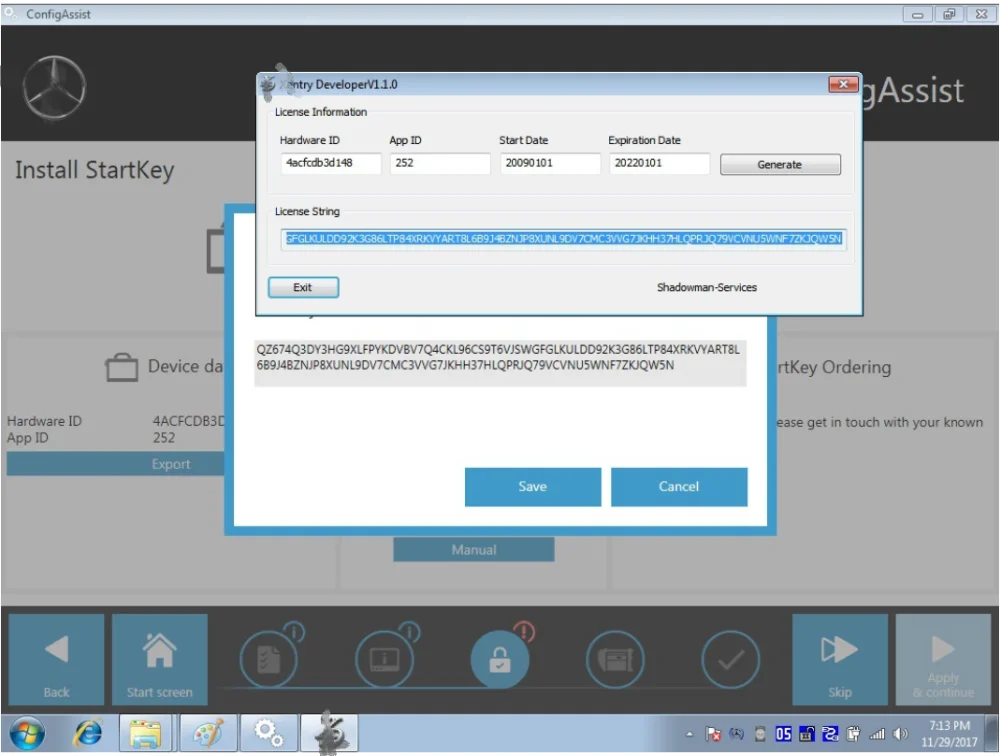Click the Generate button in Xentry Developer
This screenshot has height=756, width=1000.
(x=780, y=164)
